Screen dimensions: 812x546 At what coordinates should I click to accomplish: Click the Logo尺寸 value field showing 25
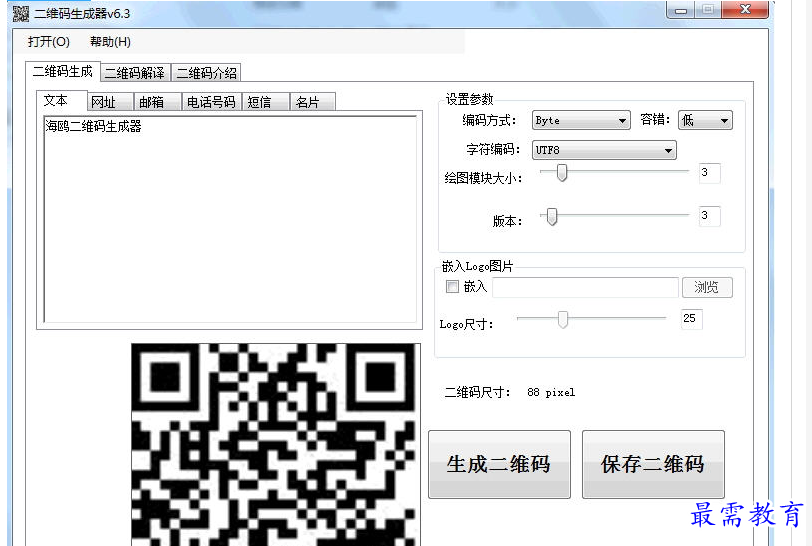(692, 319)
